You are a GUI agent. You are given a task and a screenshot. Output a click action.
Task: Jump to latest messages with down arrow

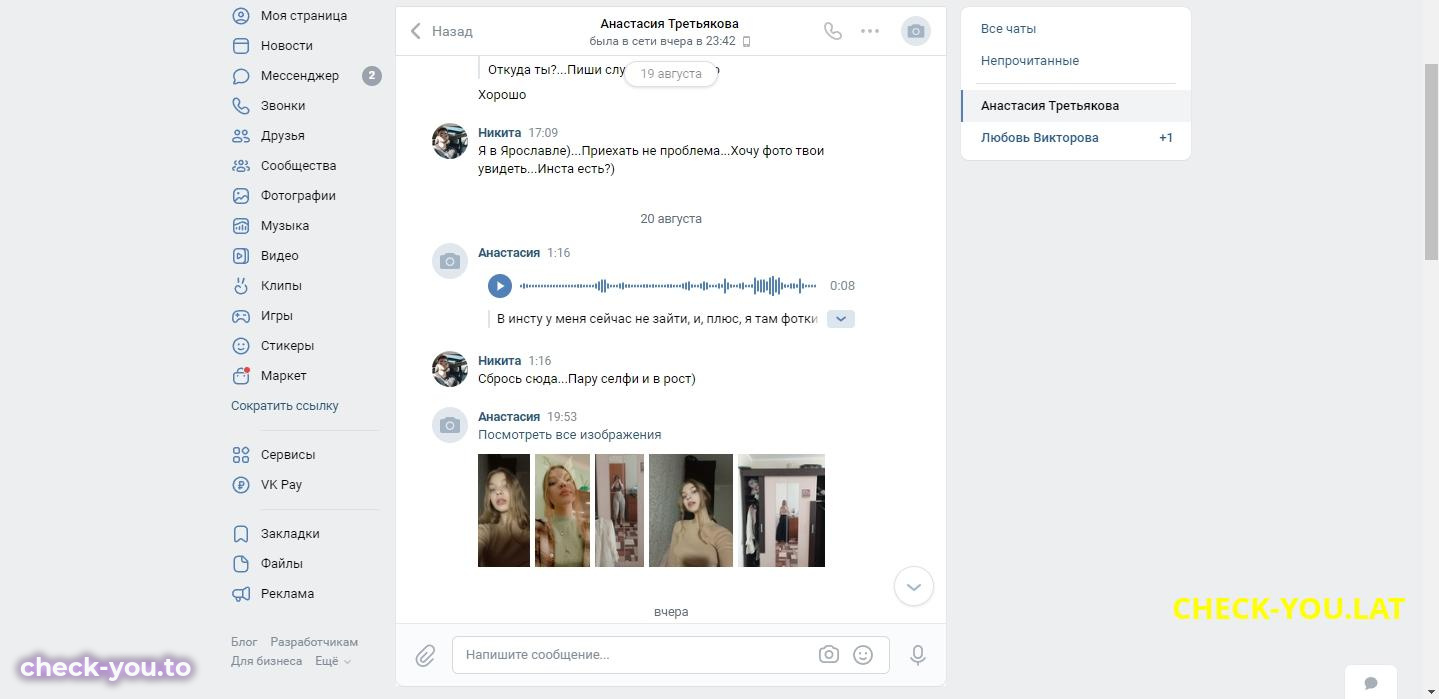tap(913, 587)
